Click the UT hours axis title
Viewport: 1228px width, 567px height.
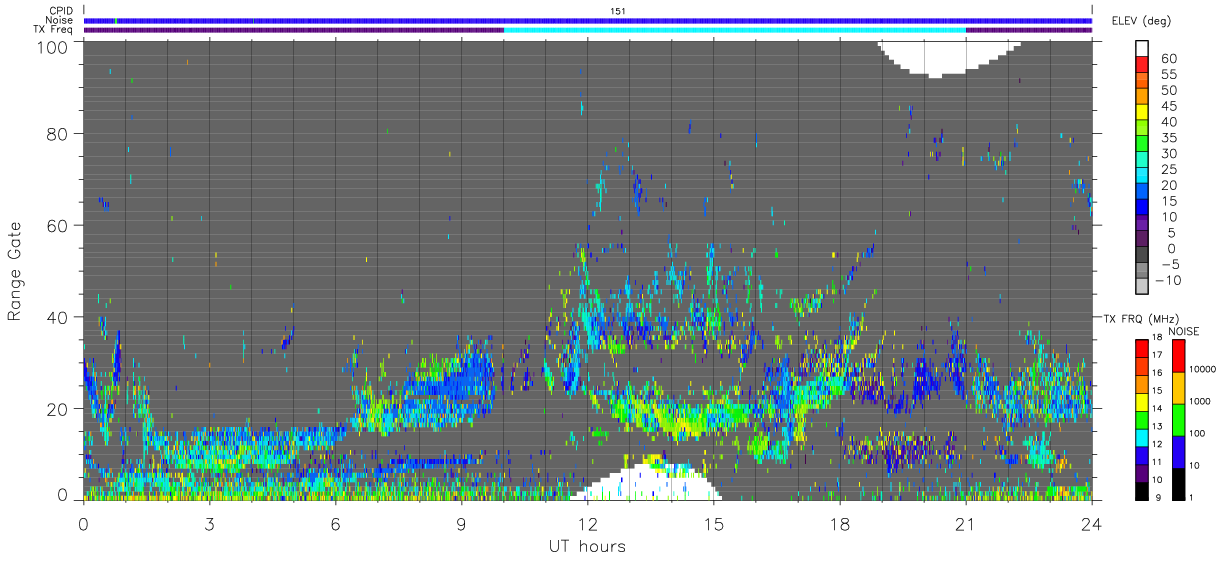pos(587,546)
